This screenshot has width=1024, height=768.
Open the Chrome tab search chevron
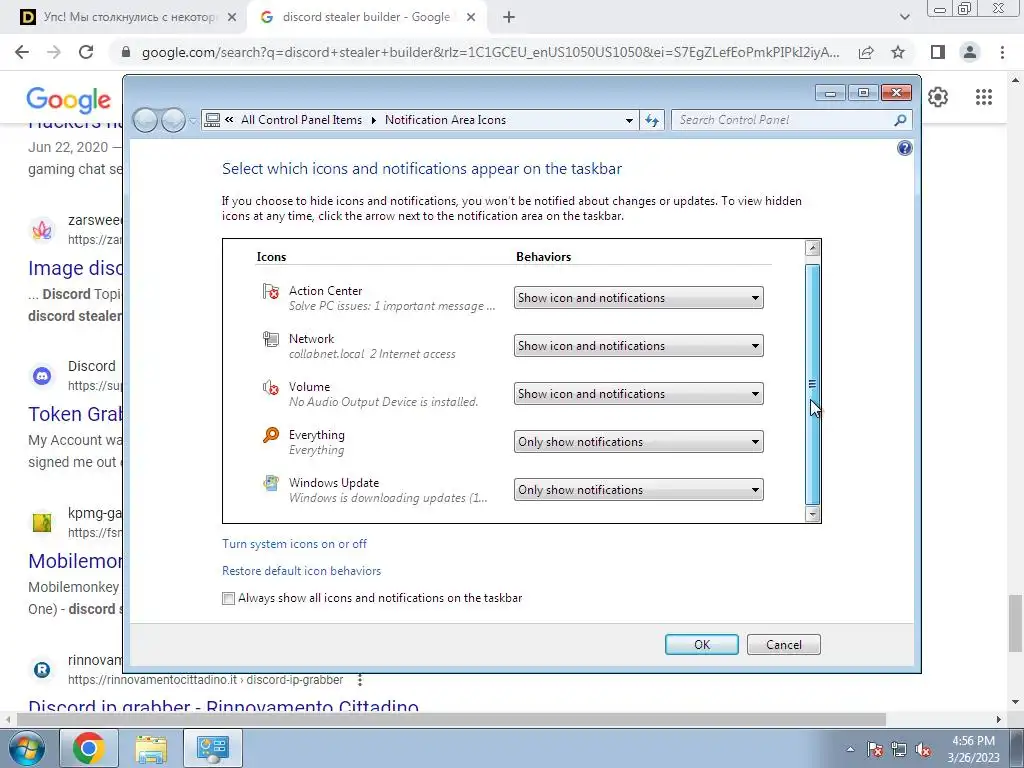pyautogui.click(x=904, y=17)
